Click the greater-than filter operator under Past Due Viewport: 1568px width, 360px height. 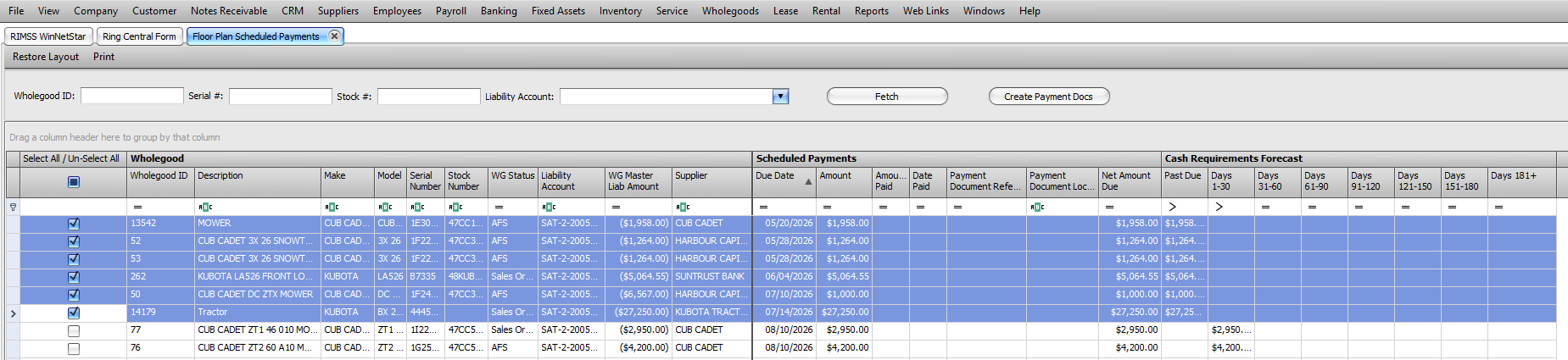pos(1172,207)
